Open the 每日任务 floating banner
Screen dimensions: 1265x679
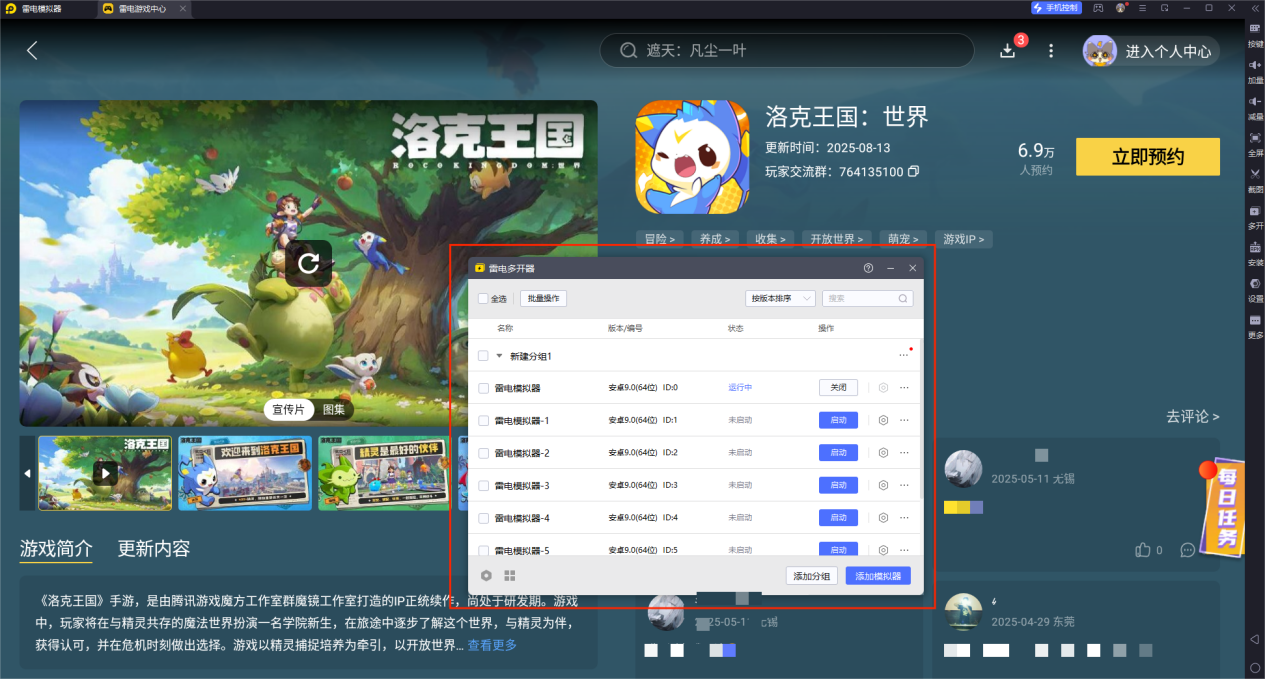click(1222, 509)
